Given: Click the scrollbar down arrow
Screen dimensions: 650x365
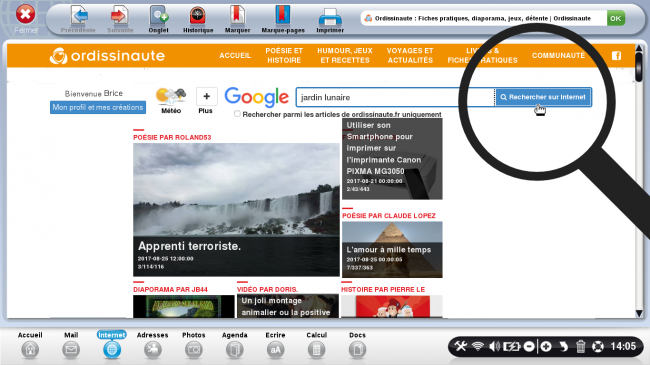Looking at the screenshot, I should pos(639,313).
